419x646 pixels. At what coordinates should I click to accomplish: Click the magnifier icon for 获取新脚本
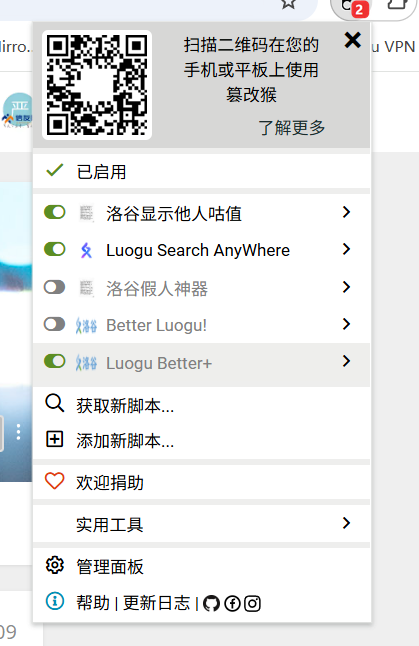(x=55, y=403)
